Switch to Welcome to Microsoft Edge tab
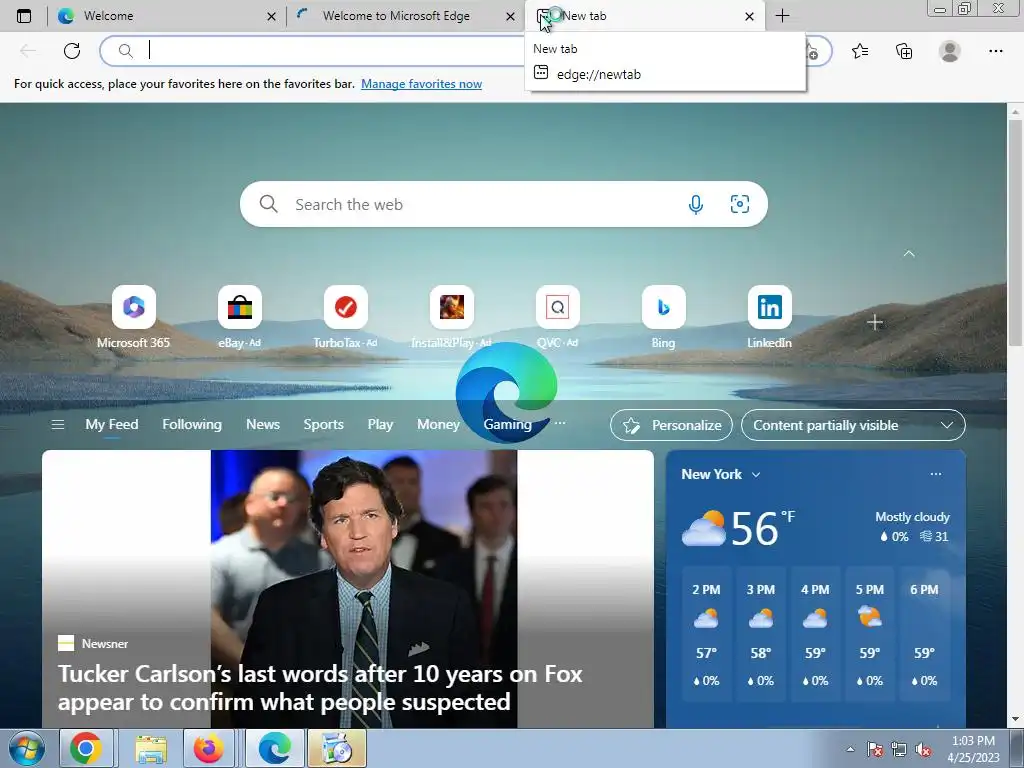The height and width of the screenshot is (768, 1024). [396, 16]
